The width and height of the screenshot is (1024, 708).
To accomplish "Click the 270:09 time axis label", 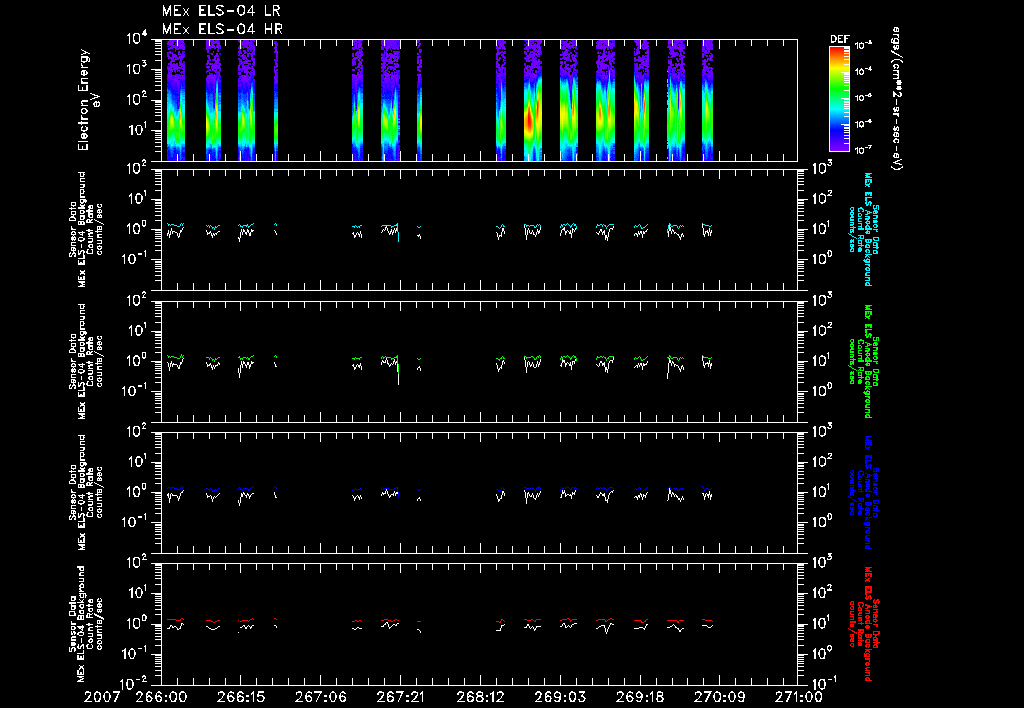I will pos(719,697).
